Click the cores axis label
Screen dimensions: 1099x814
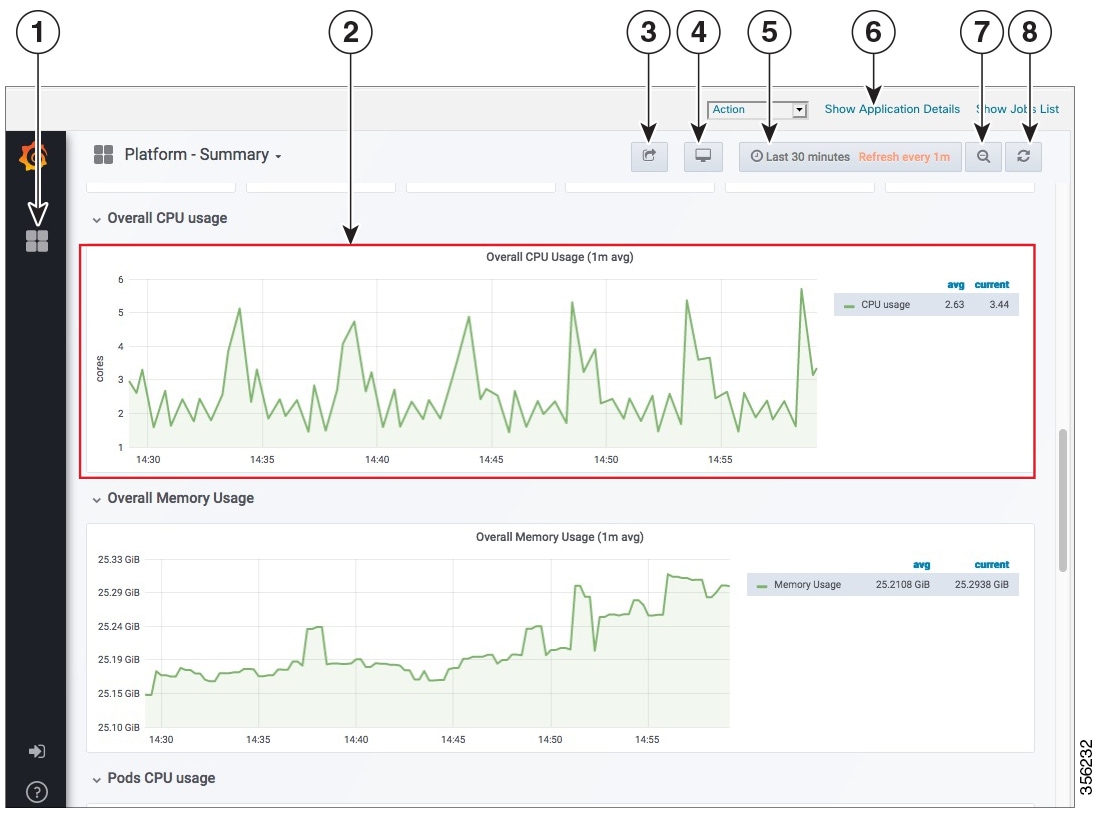(100, 369)
